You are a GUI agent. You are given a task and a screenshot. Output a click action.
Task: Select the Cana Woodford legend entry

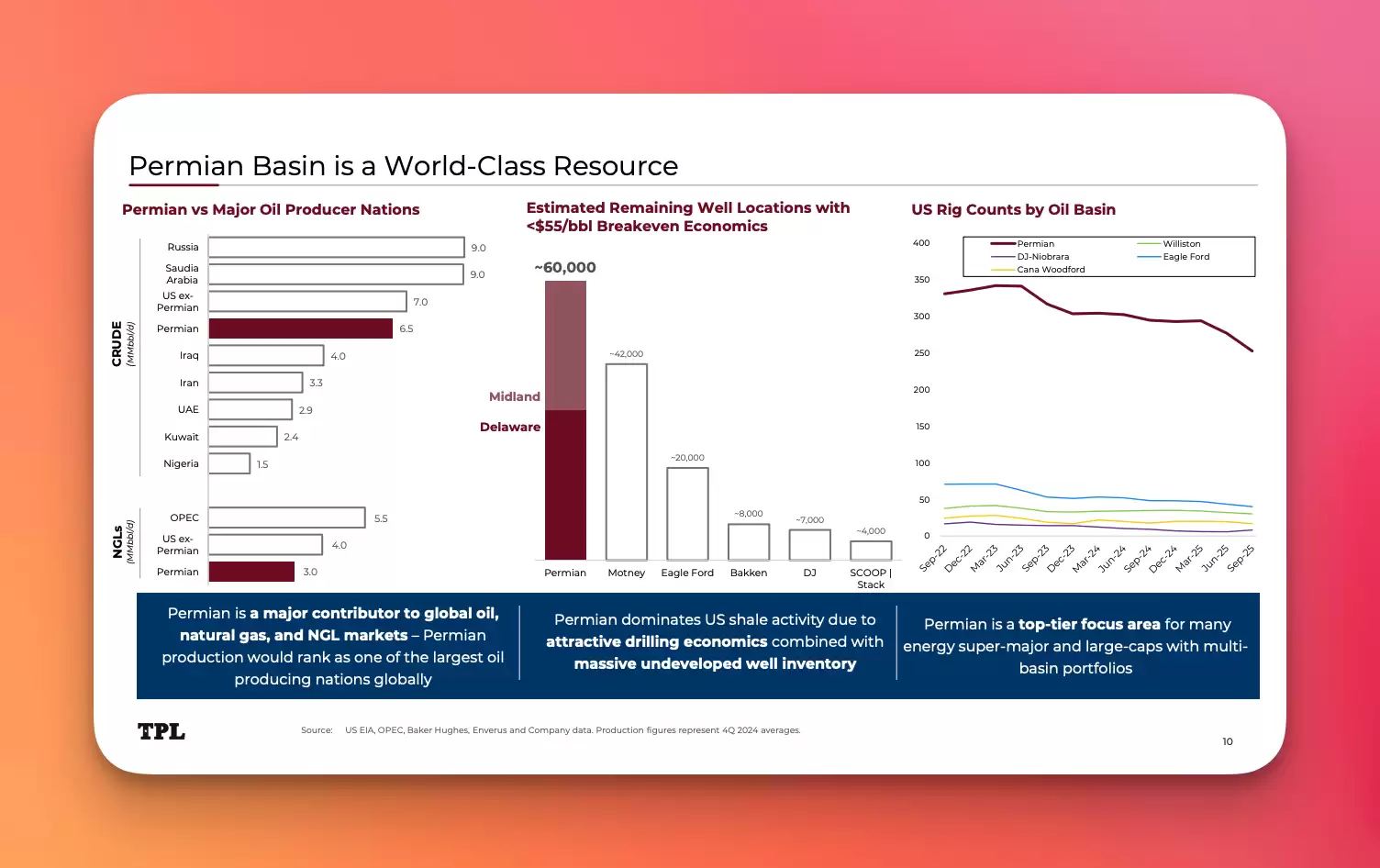point(1049,269)
